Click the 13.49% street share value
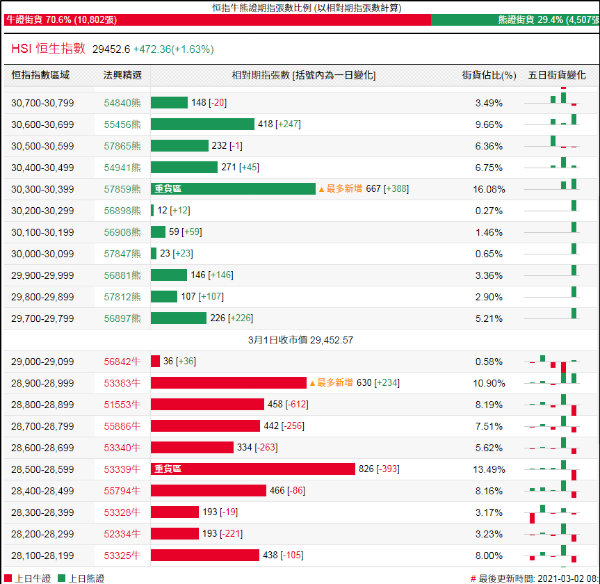 pyautogui.click(x=489, y=469)
